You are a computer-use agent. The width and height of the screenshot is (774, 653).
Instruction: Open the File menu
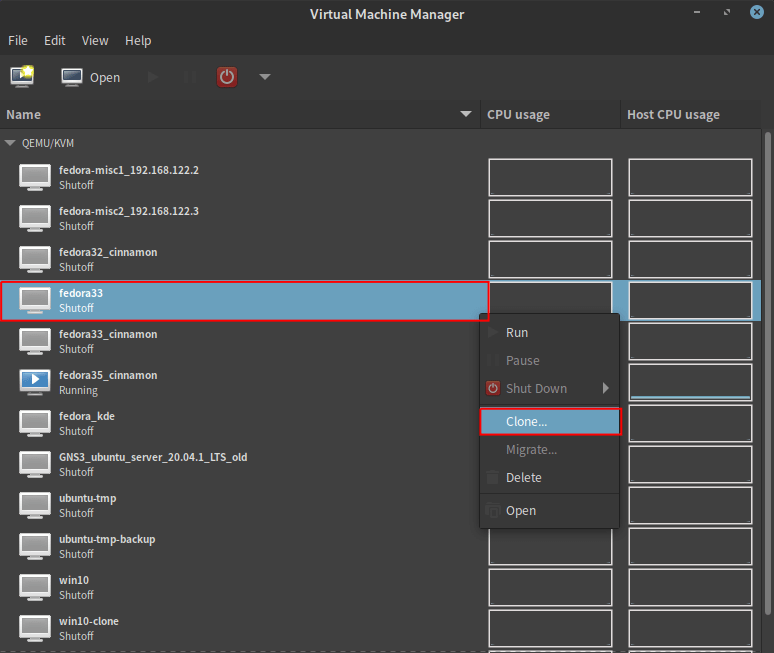pos(18,40)
